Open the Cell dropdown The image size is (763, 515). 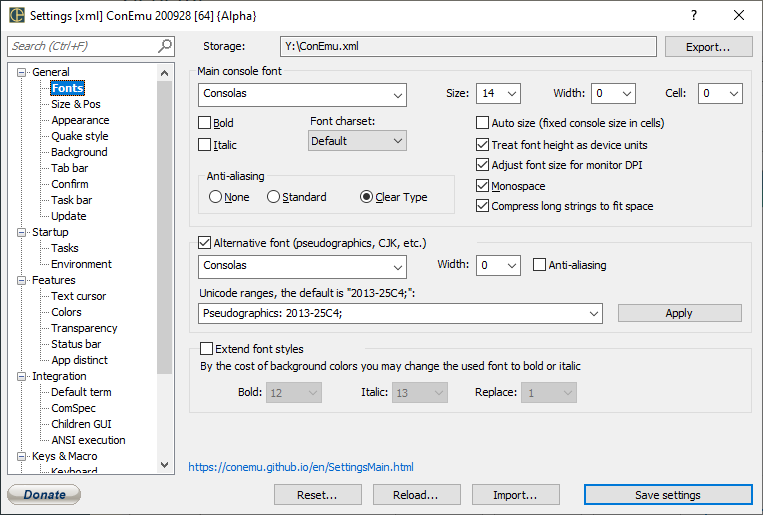pyautogui.click(x=720, y=93)
